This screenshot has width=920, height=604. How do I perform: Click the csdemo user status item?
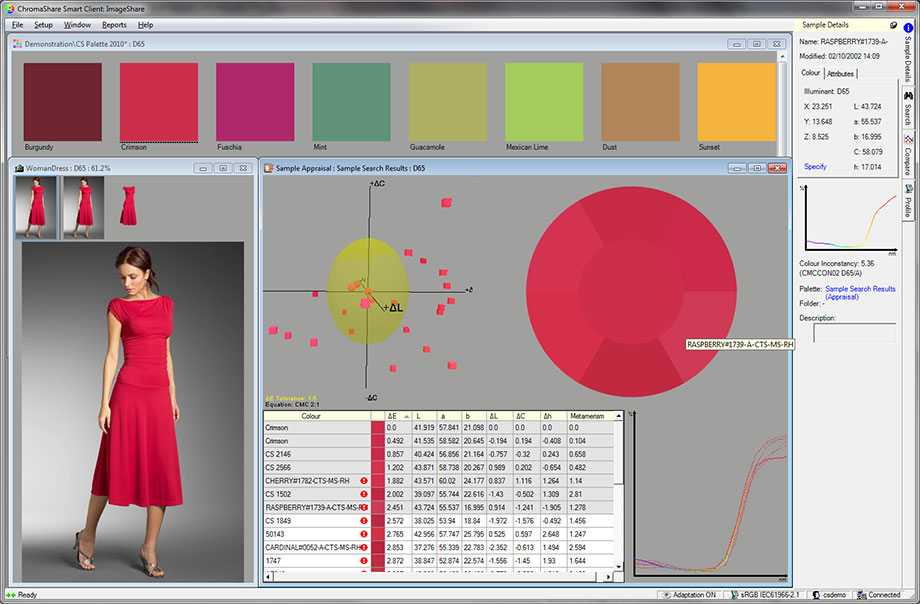828,595
